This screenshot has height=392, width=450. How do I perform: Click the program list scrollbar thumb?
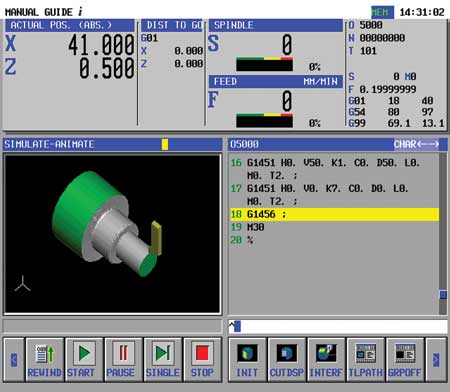443,295
